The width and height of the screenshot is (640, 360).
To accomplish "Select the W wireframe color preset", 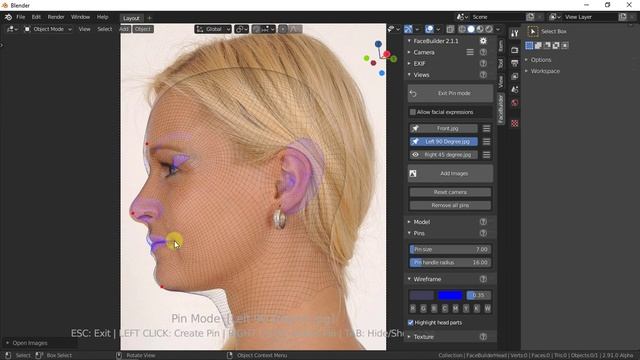I will pos(487,309).
